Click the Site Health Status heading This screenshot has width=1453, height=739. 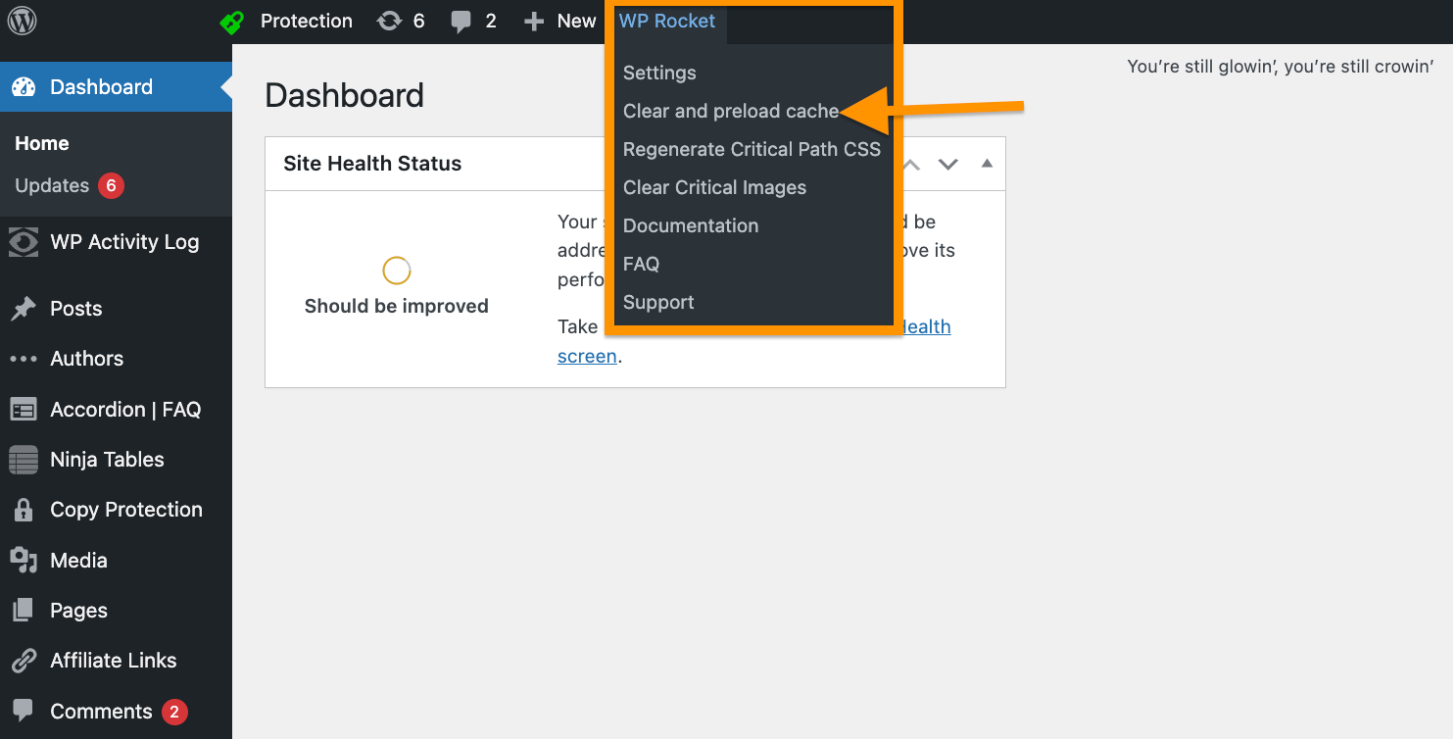(372, 164)
